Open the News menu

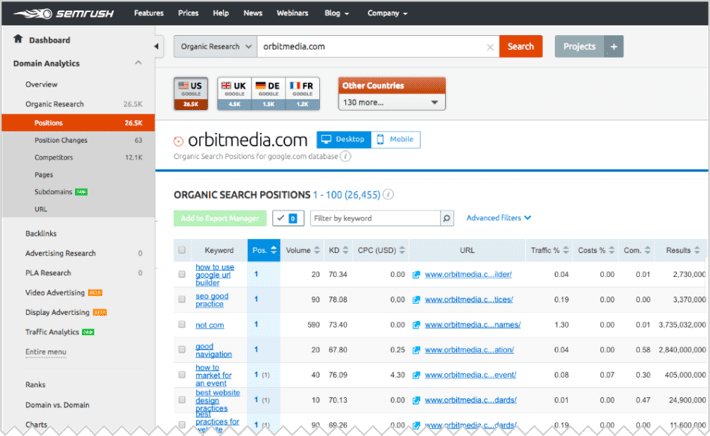point(253,13)
